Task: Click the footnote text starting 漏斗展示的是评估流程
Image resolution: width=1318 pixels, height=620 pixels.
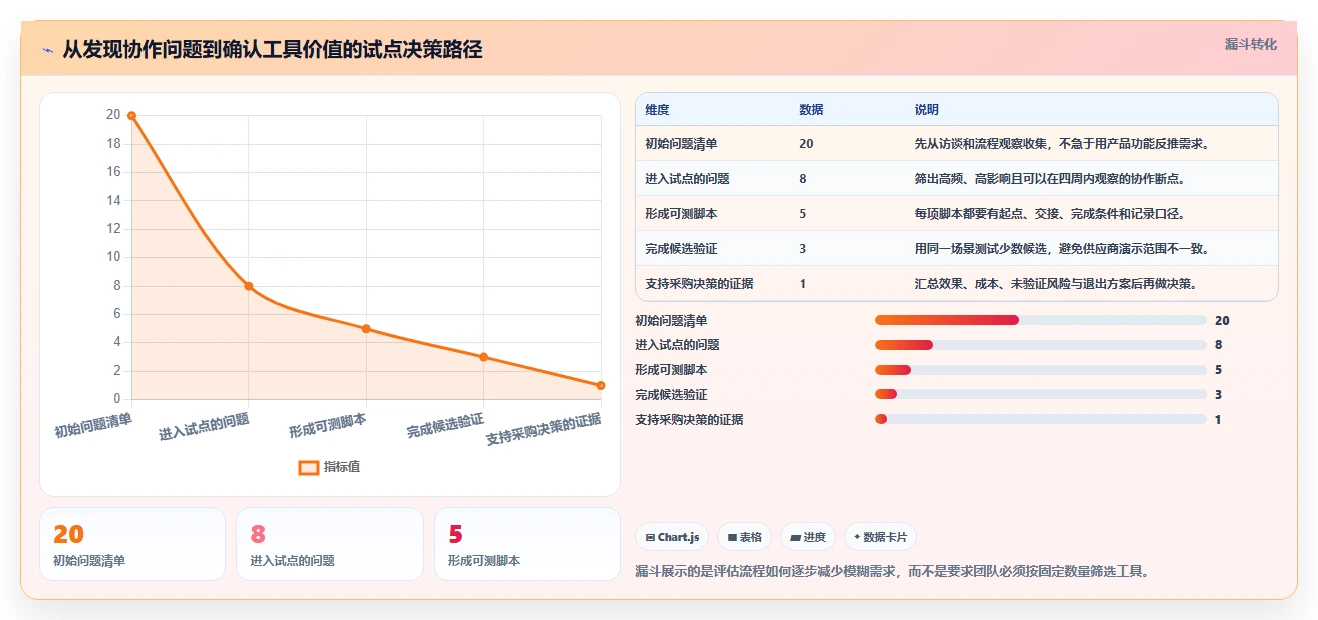Action: click(x=892, y=572)
